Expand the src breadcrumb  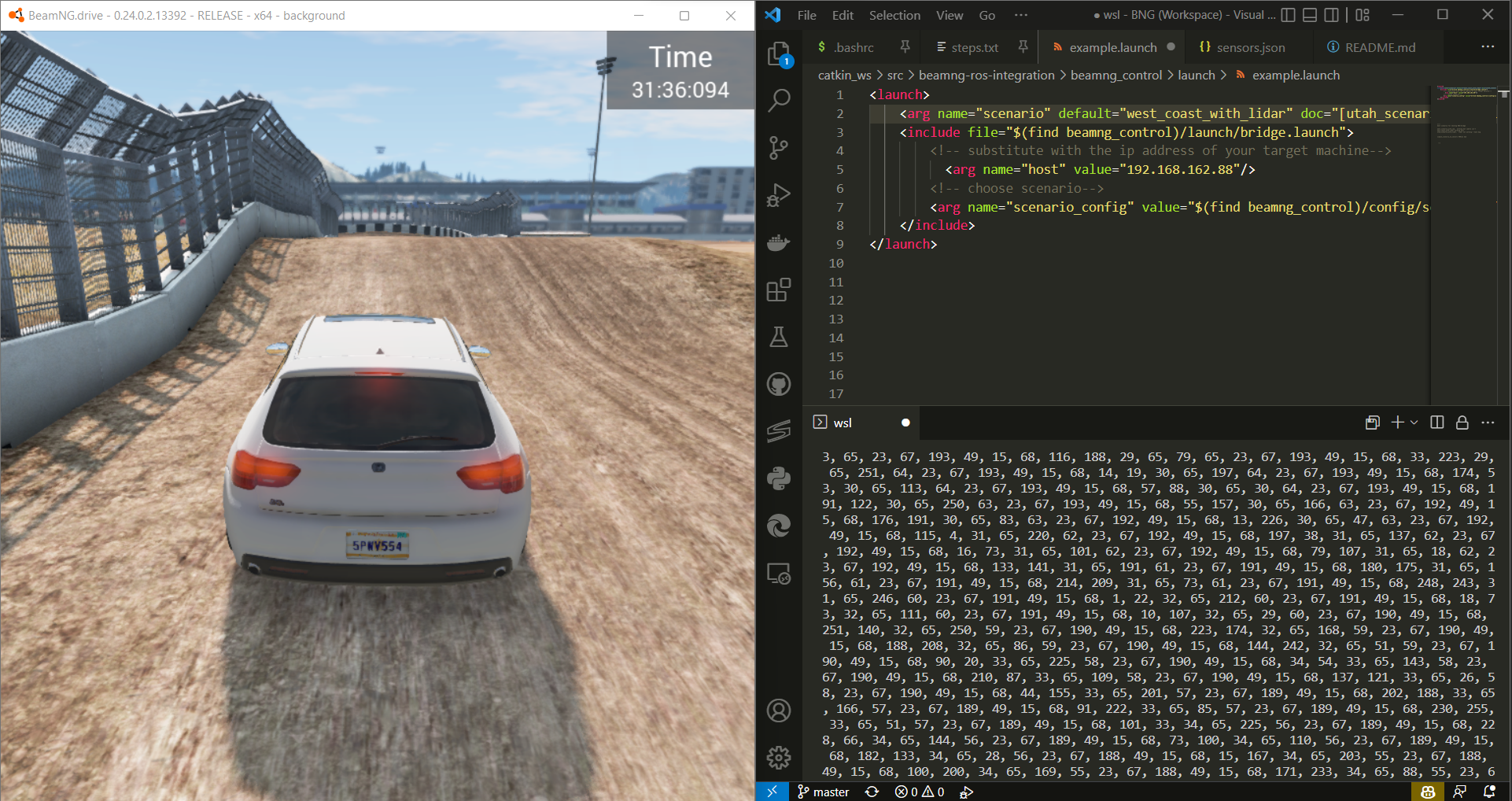(895, 75)
